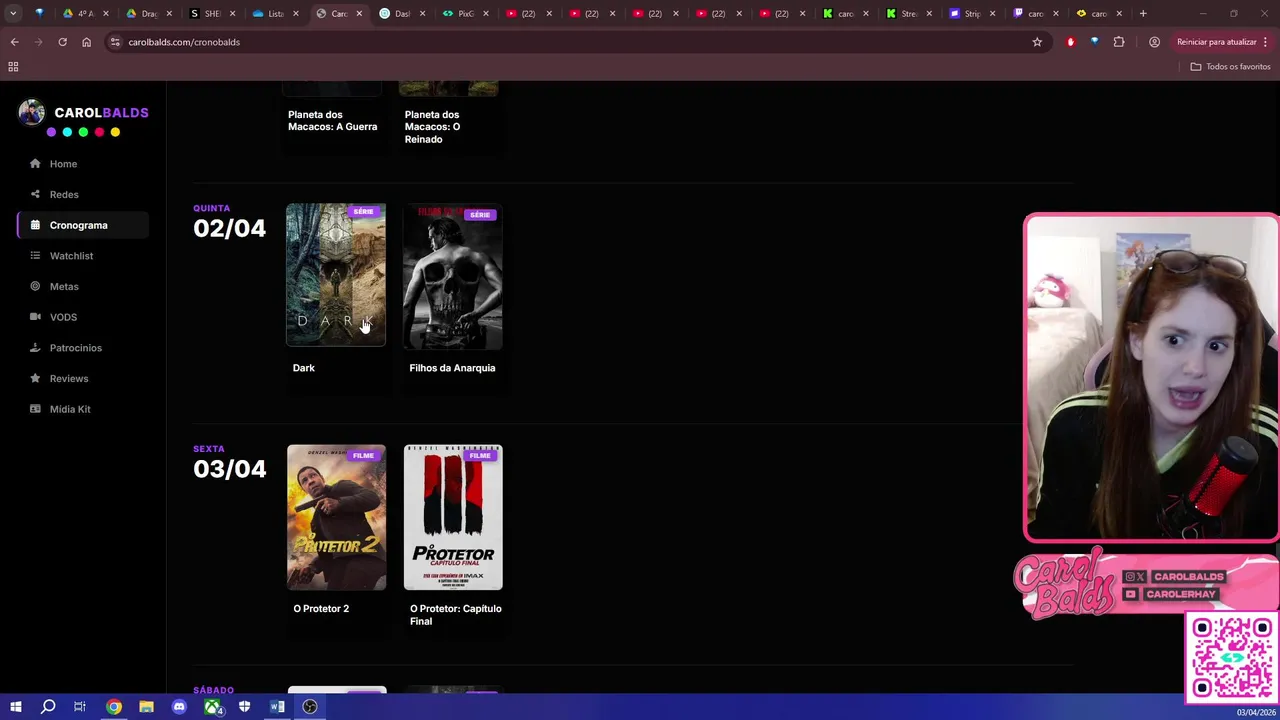This screenshot has width=1280, height=720.
Task: Open the Dark series poster
Action: [x=336, y=275]
